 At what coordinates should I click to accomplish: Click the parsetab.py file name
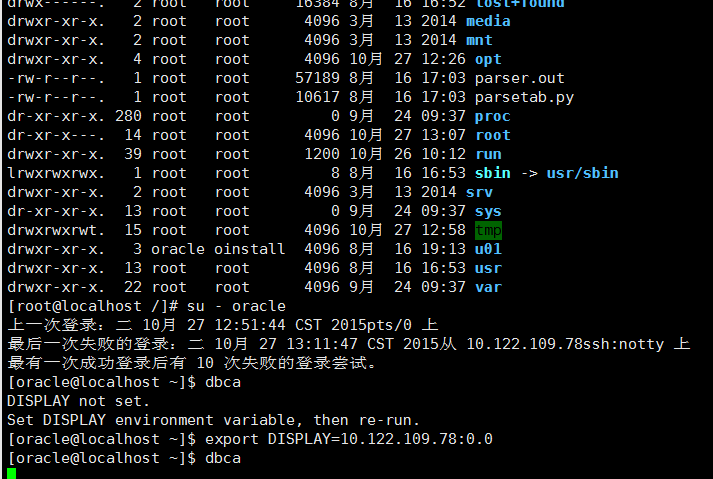click(524, 97)
